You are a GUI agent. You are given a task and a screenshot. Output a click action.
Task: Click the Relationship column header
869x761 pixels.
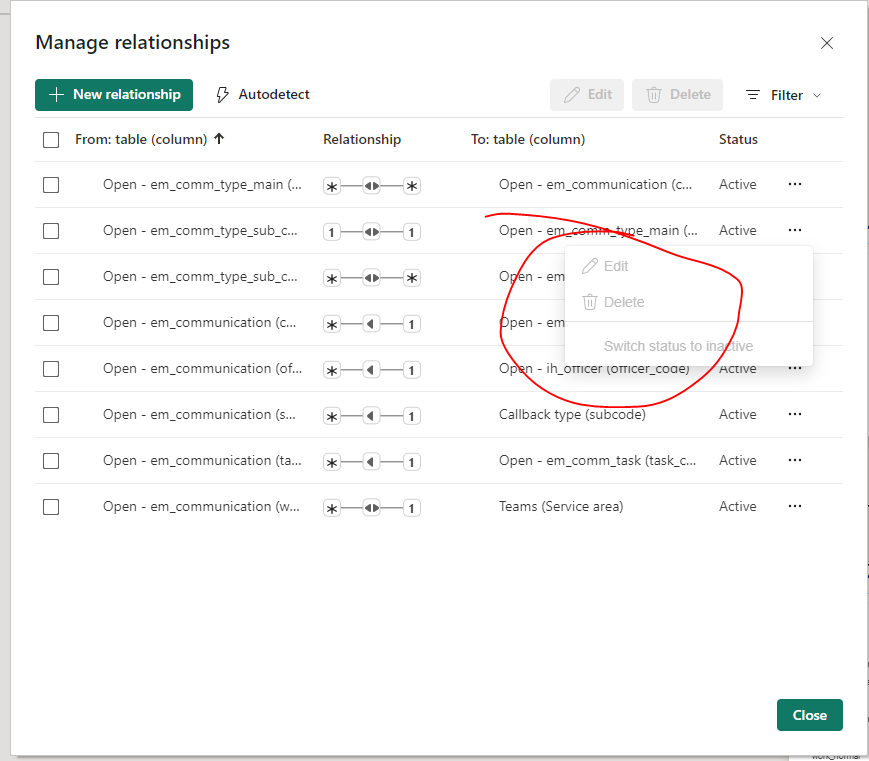click(362, 140)
